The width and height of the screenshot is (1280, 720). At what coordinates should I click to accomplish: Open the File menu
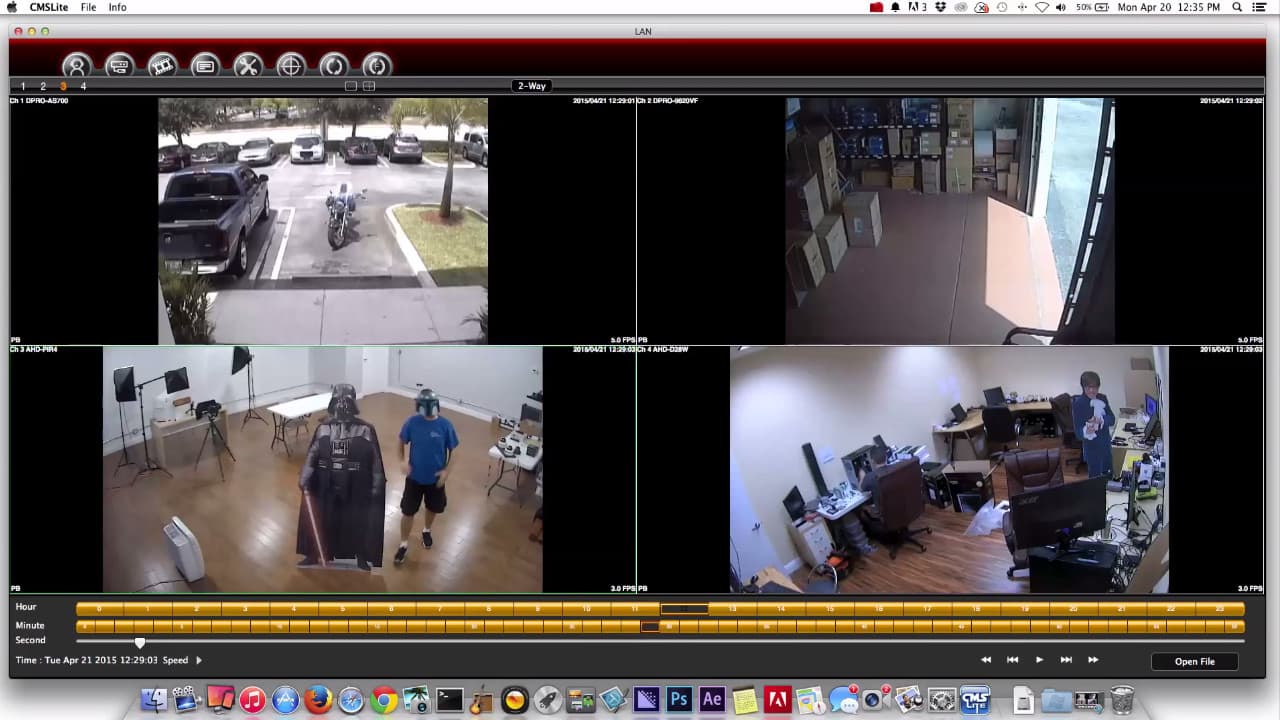[88, 7]
